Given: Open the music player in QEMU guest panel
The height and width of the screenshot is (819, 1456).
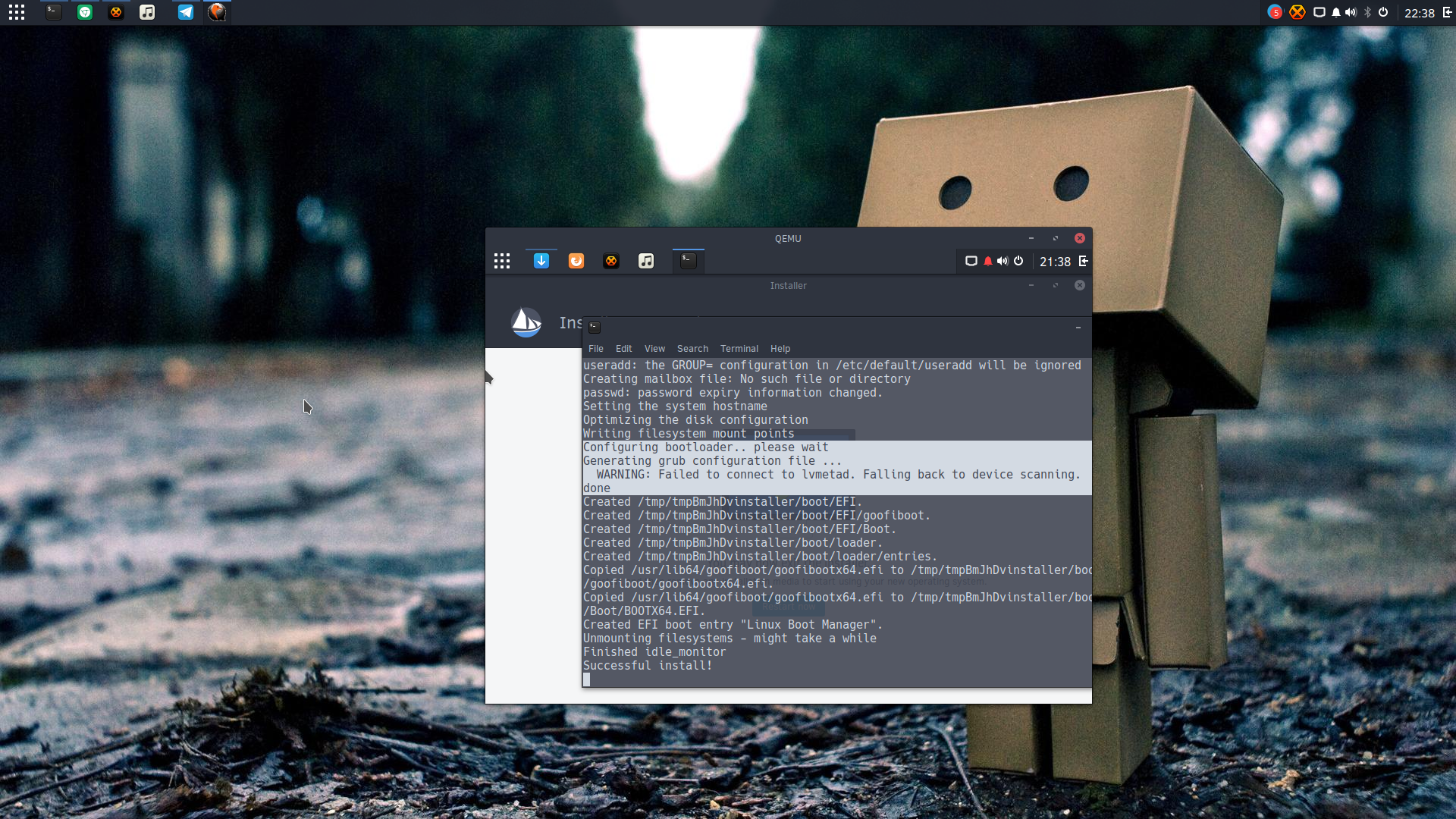Looking at the screenshot, I should point(646,261).
